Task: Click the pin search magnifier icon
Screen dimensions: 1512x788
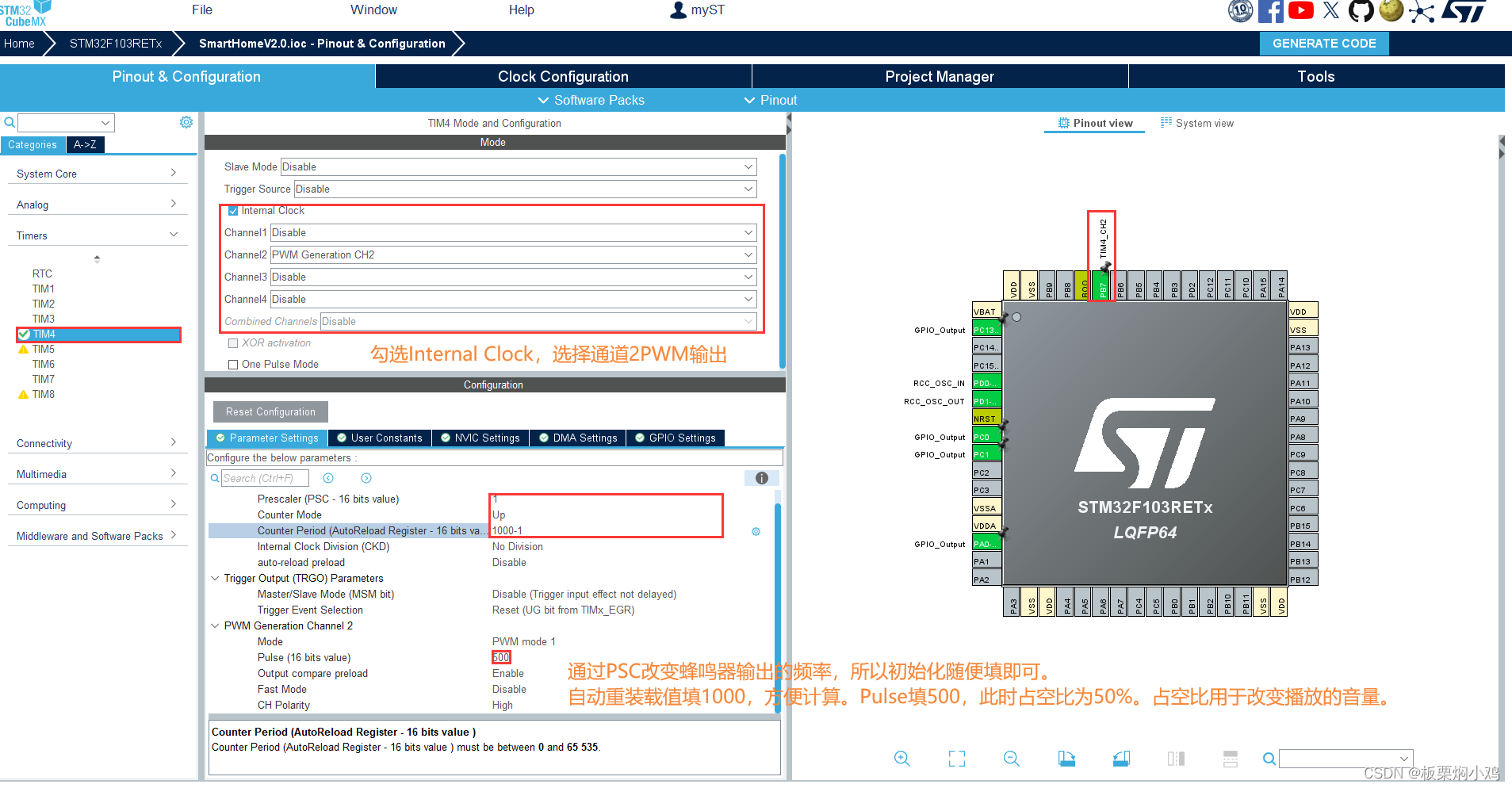Action: (1269, 759)
